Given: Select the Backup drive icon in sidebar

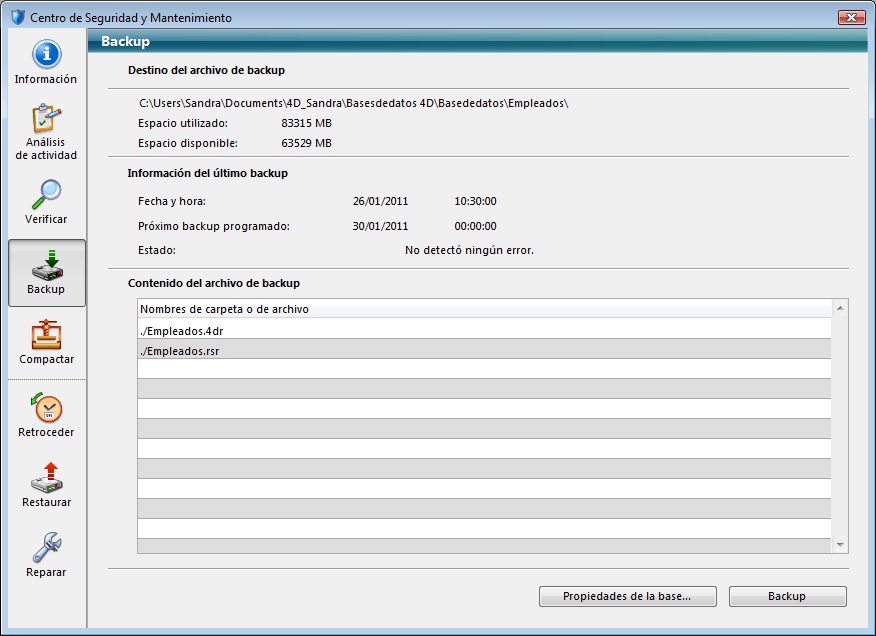Looking at the screenshot, I should point(46,264).
